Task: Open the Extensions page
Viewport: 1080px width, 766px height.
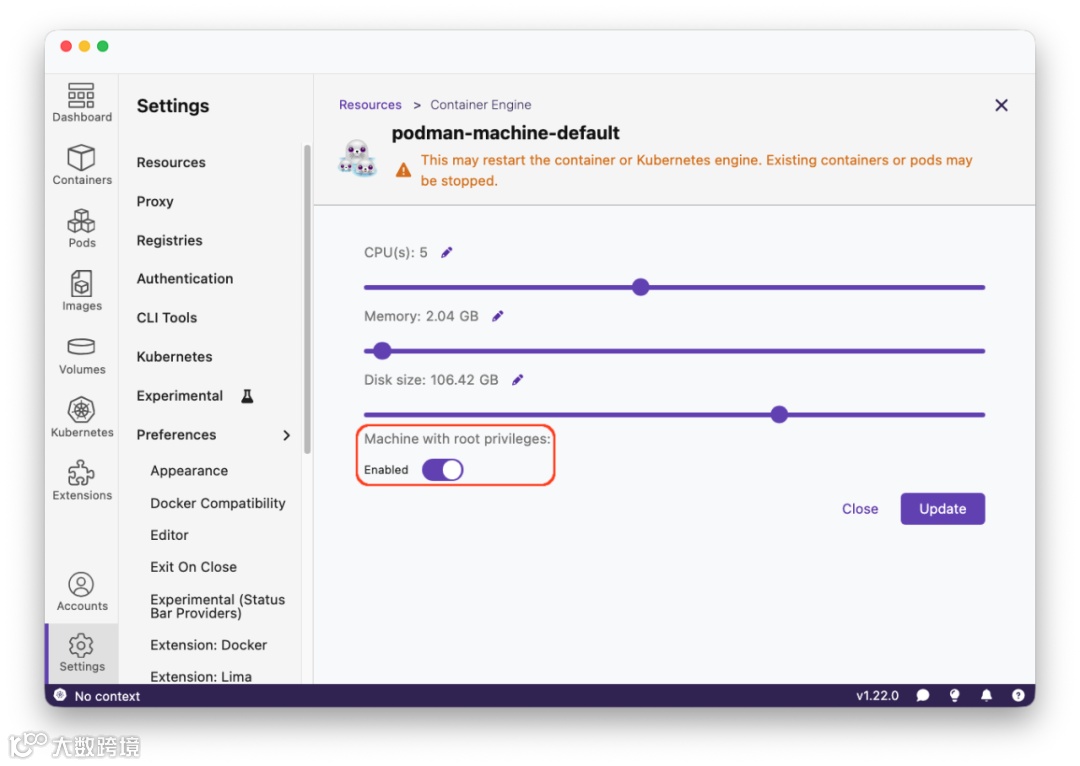Action: tap(81, 481)
